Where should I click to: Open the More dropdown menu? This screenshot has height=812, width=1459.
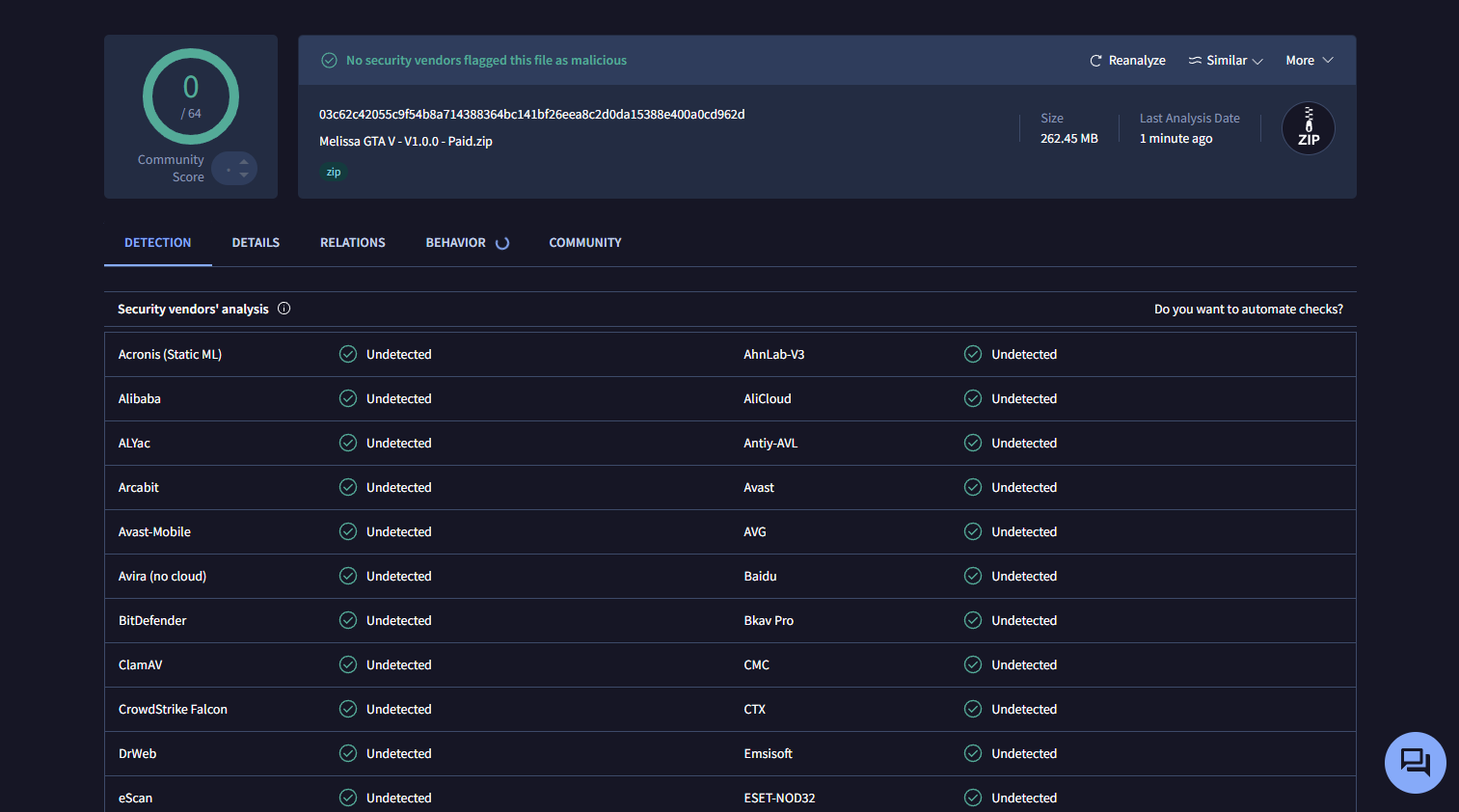point(1310,61)
